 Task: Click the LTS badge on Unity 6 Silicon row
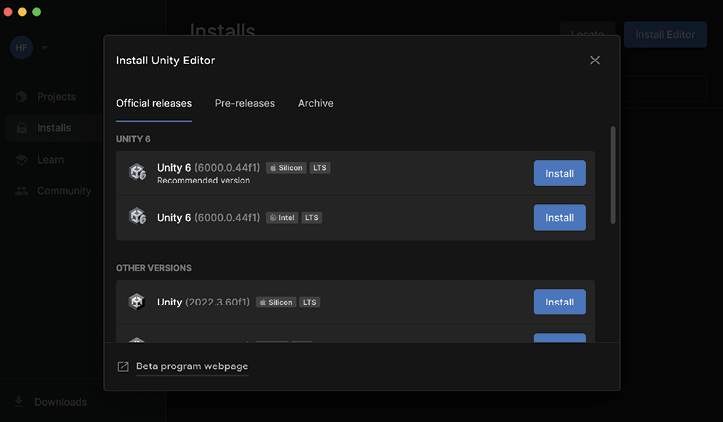click(320, 168)
